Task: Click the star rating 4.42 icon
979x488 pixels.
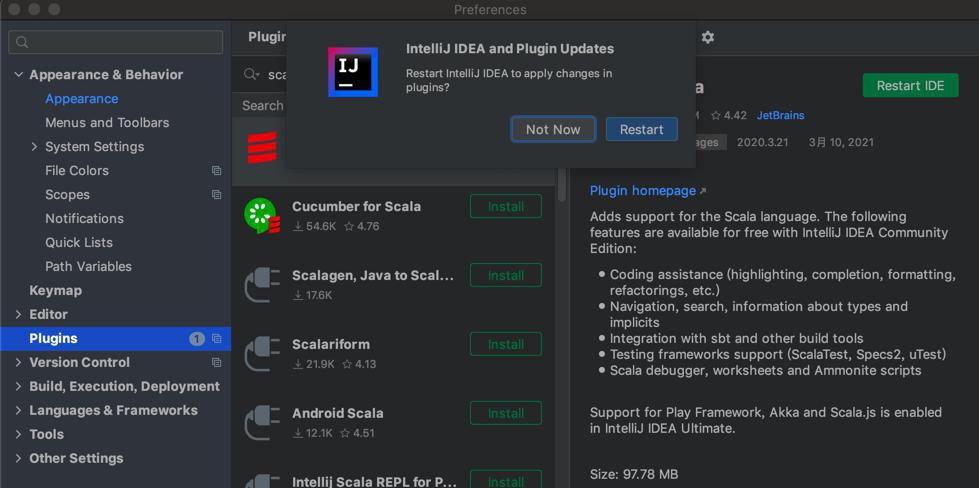Action: click(x=716, y=115)
